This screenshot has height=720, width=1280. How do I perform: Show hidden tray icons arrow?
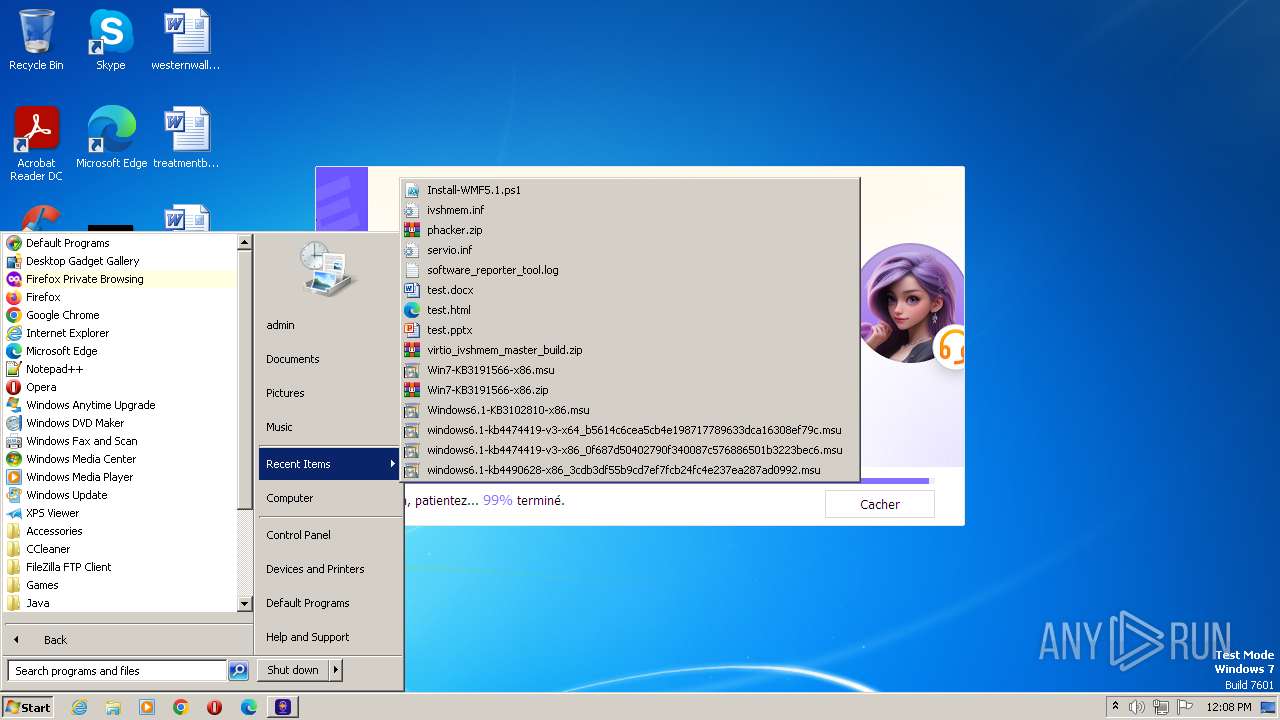pyautogui.click(x=1115, y=707)
